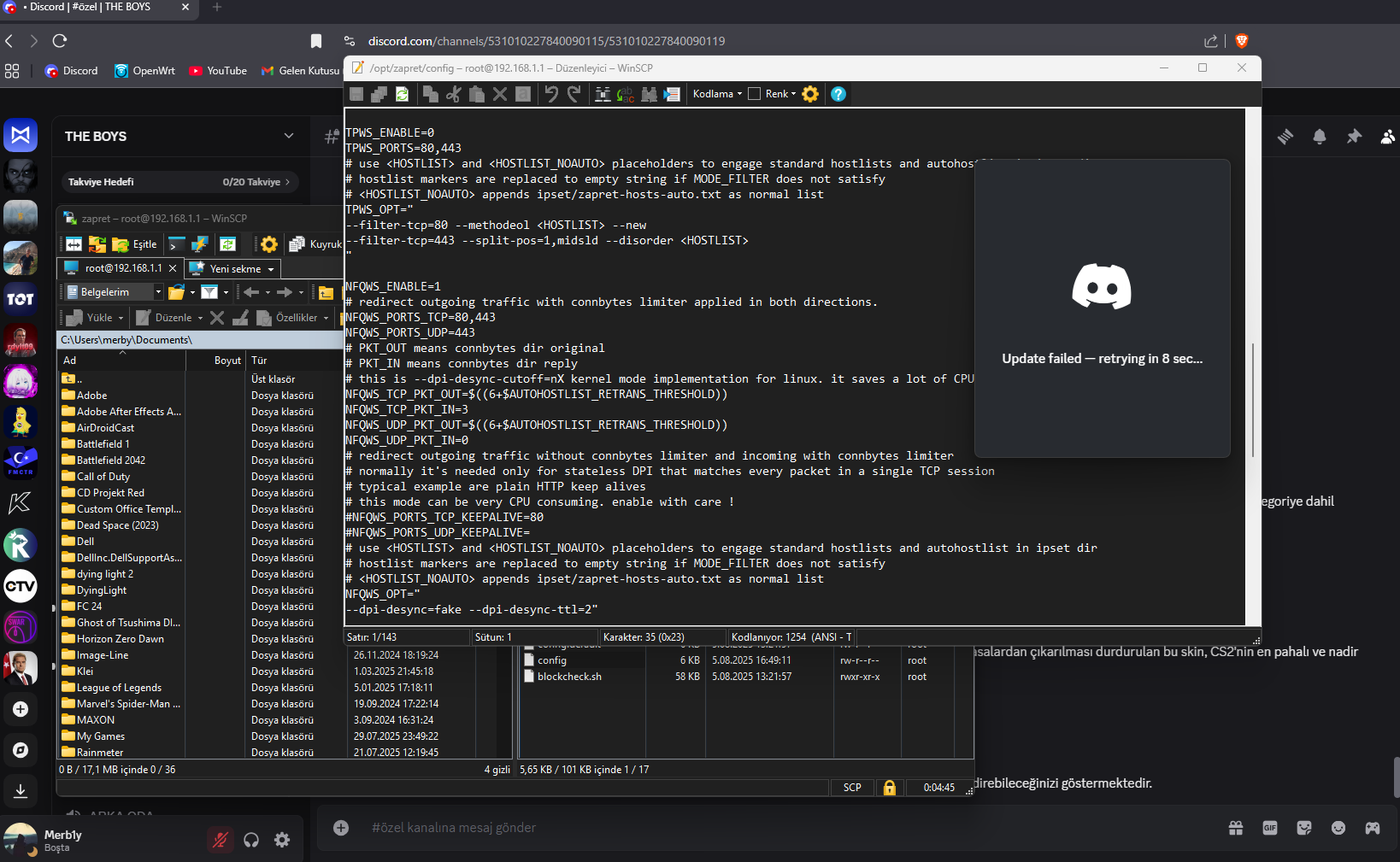Redo edit in WinSCP editor toolbar
Screen dimensions: 1400x862
pos(574,94)
